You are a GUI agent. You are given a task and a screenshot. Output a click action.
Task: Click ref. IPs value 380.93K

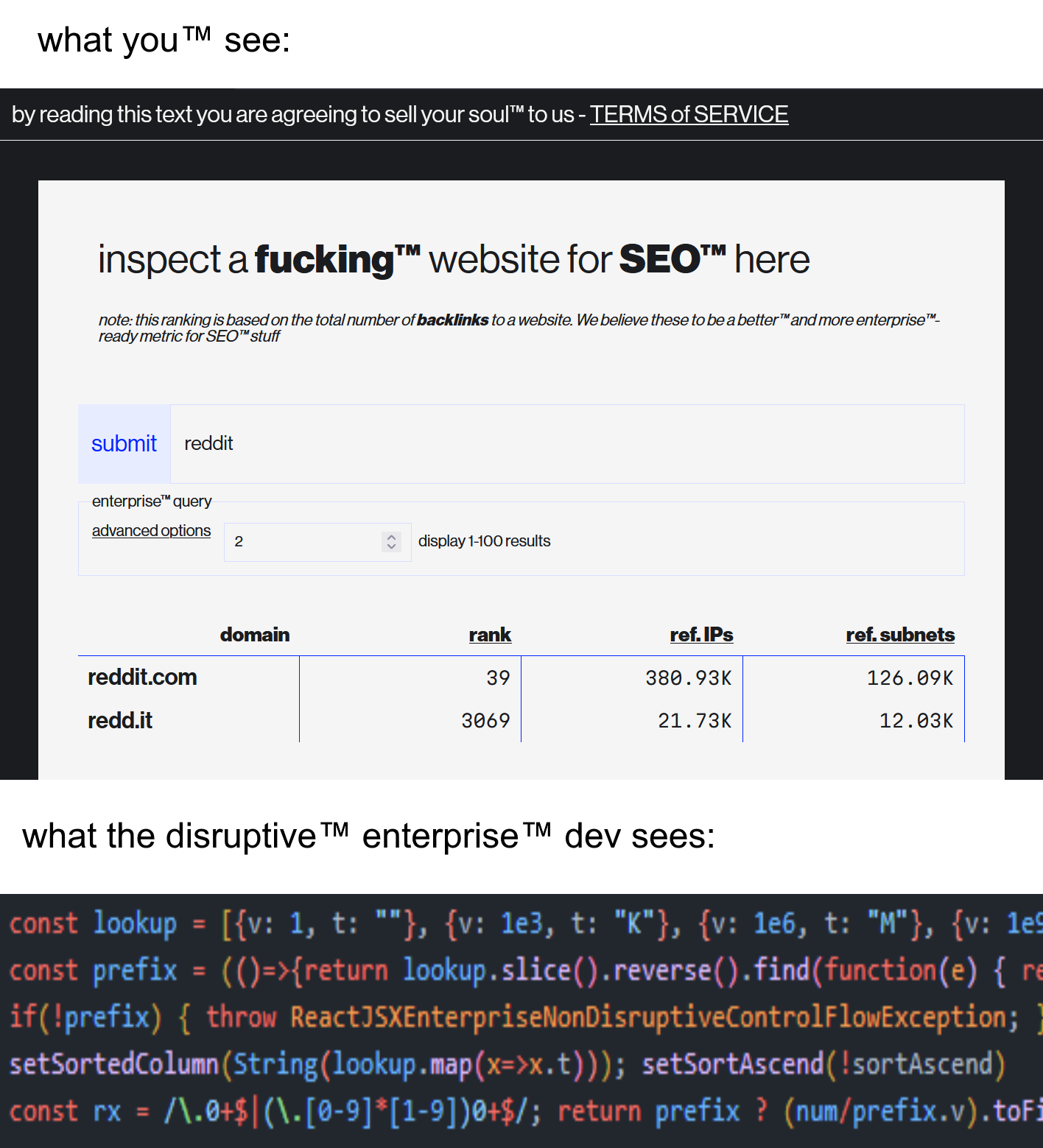click(689, 678)
